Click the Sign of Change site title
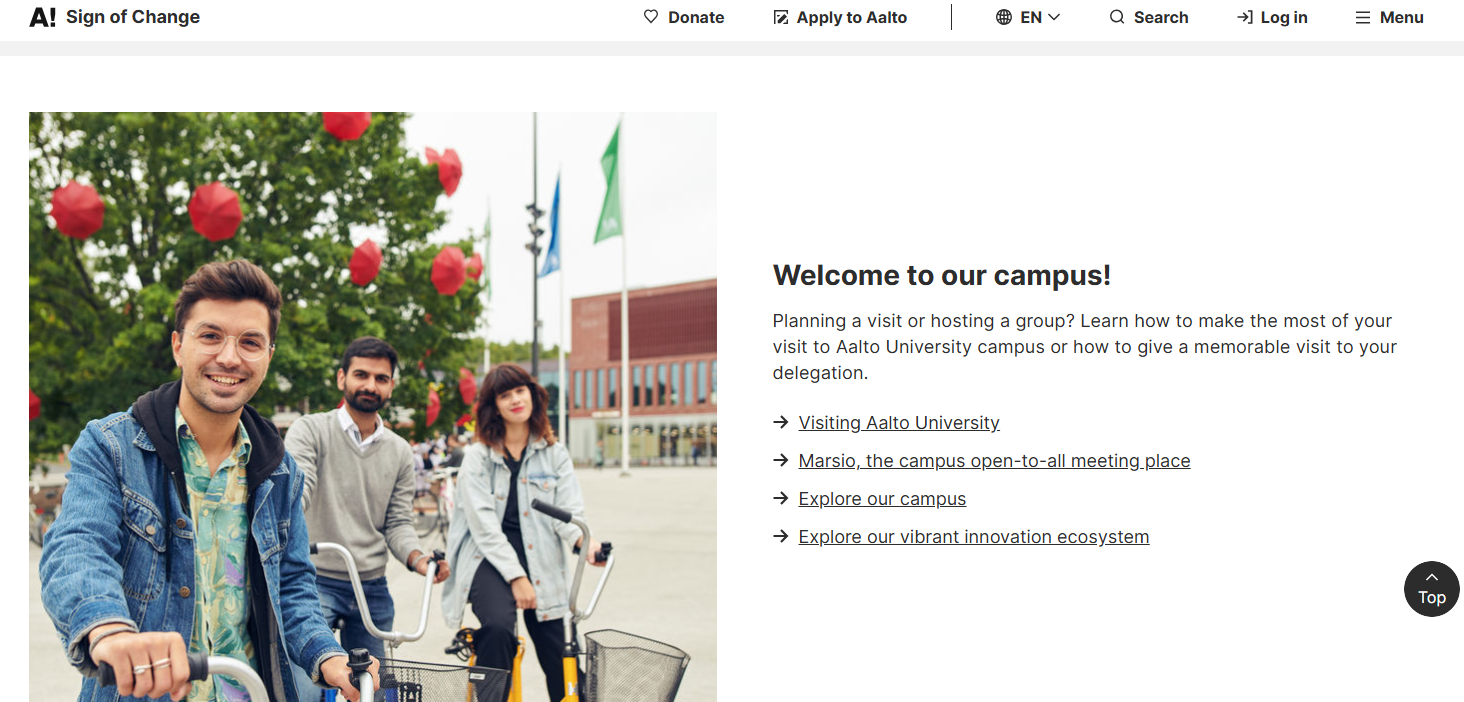Viewport: 1464px width, 702px height. 133,17
